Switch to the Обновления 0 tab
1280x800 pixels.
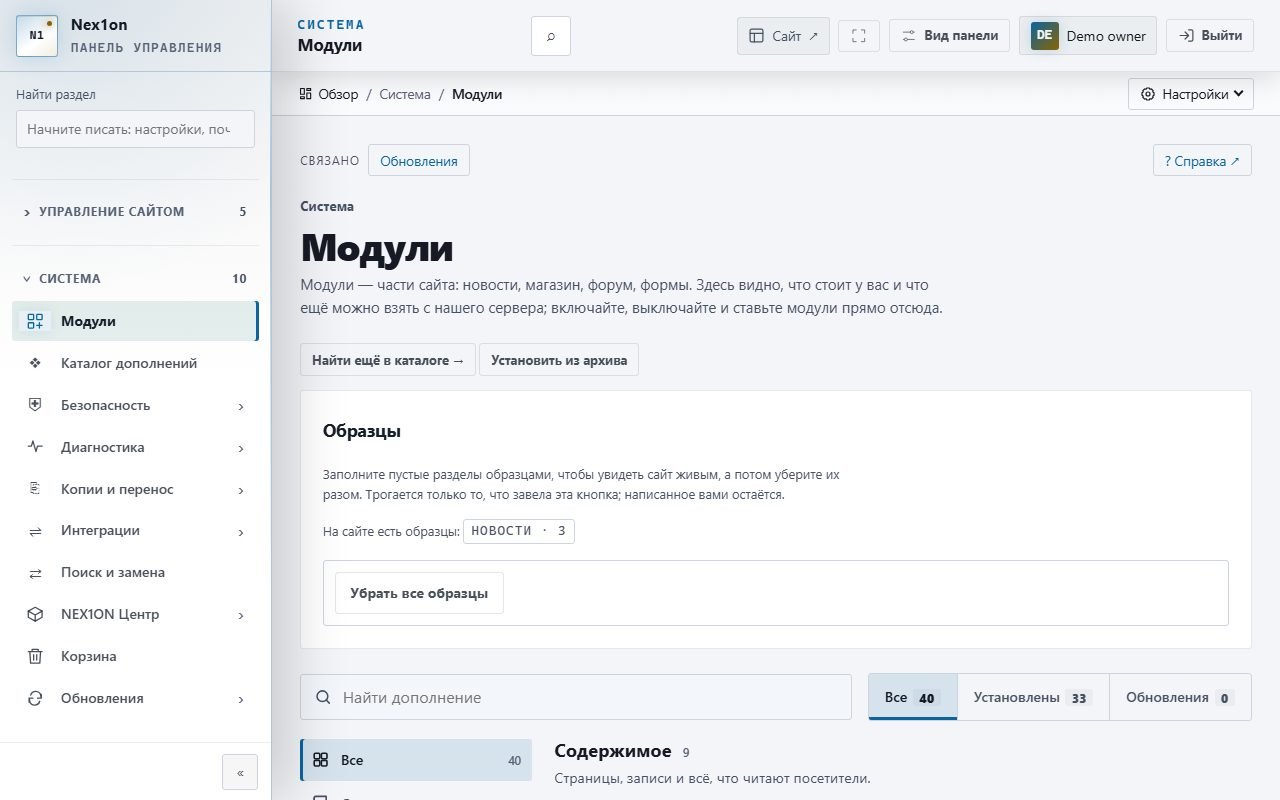1180,697
